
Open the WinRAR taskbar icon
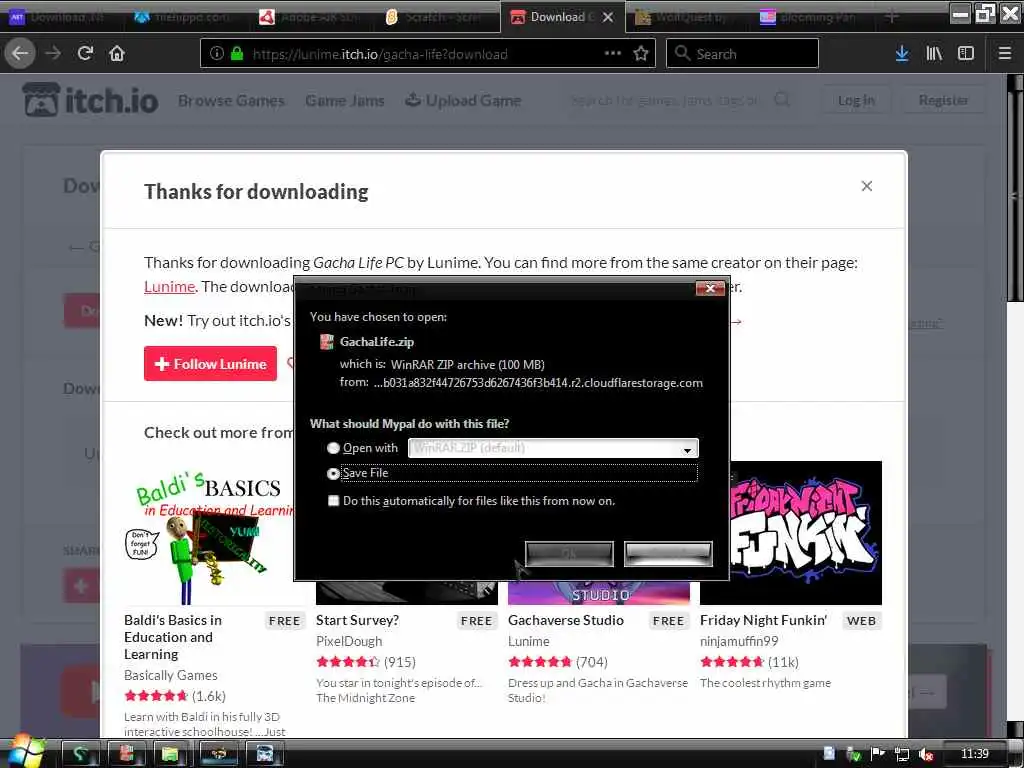point(126,754)
